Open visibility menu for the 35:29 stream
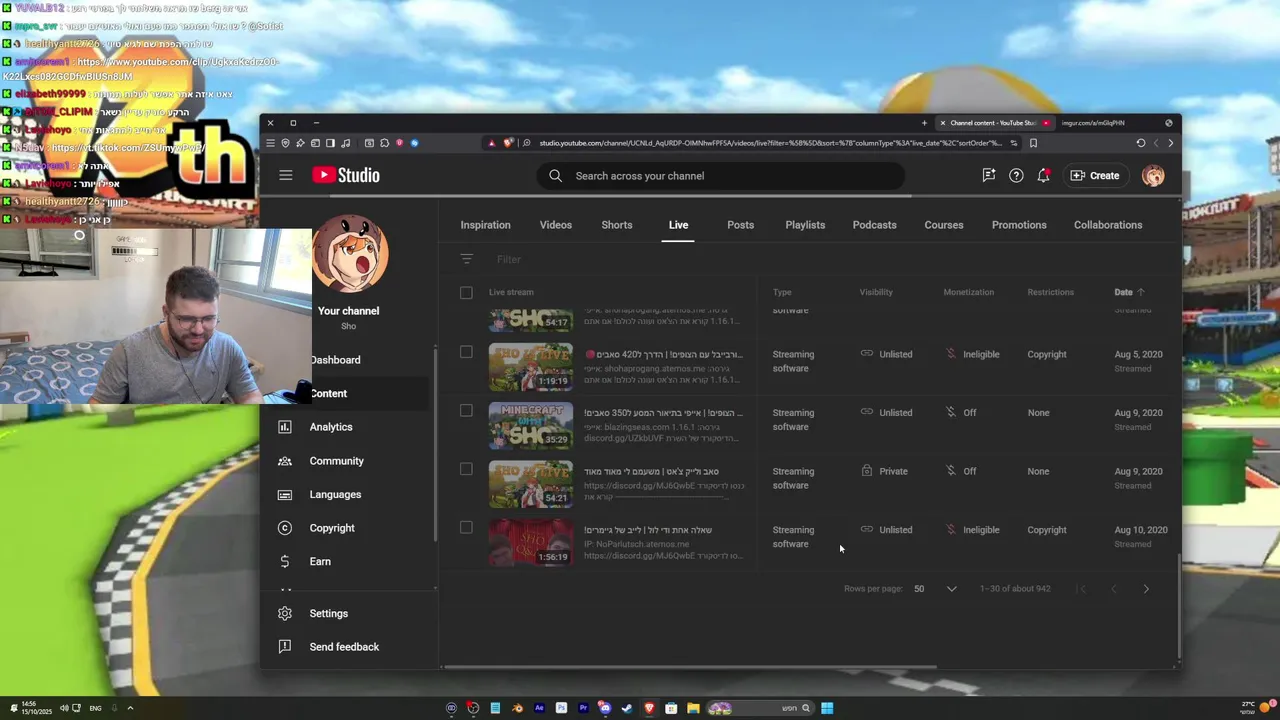The width and height of the screenshot is (1280, 720). (887, 413)
